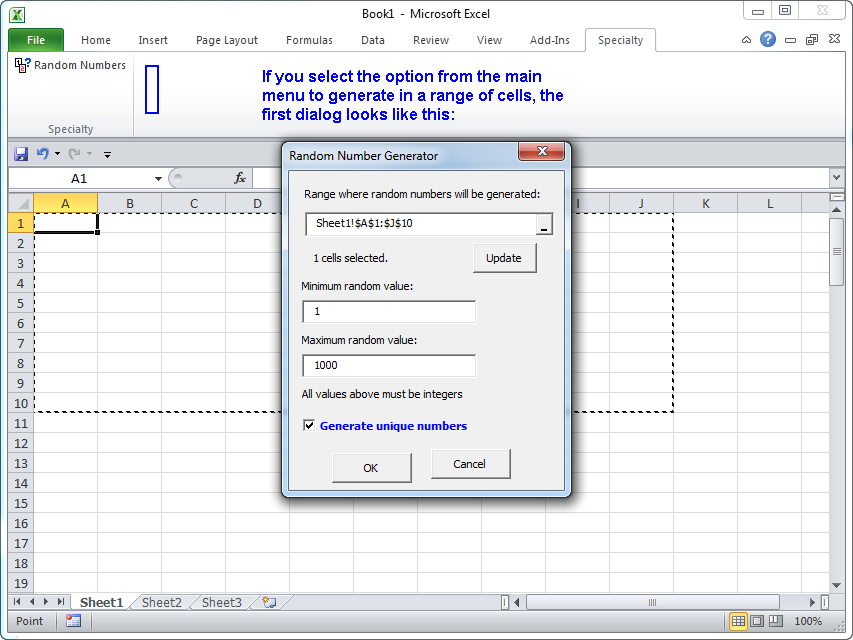This screenshot has height=640, width=853.
Task: Switch to Page Layout view in status bar
Action: tap(758, 621)
